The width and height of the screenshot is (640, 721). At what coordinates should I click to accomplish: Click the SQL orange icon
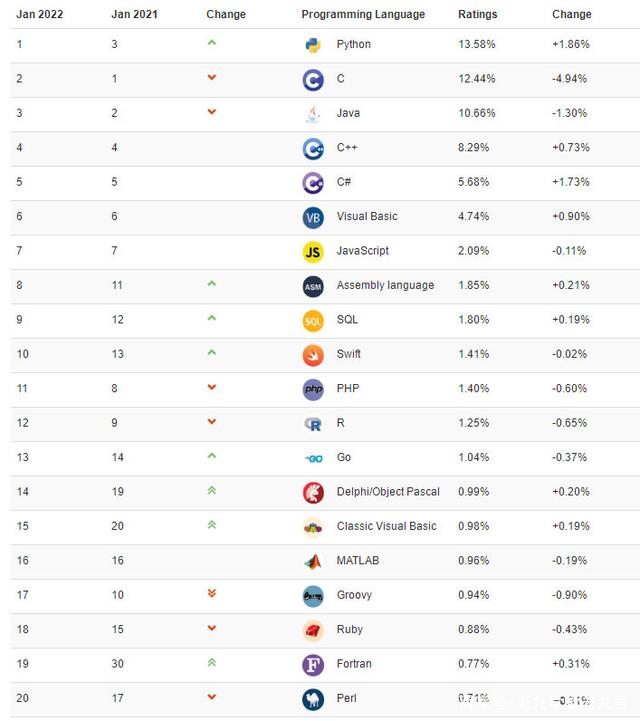point(313,320)
